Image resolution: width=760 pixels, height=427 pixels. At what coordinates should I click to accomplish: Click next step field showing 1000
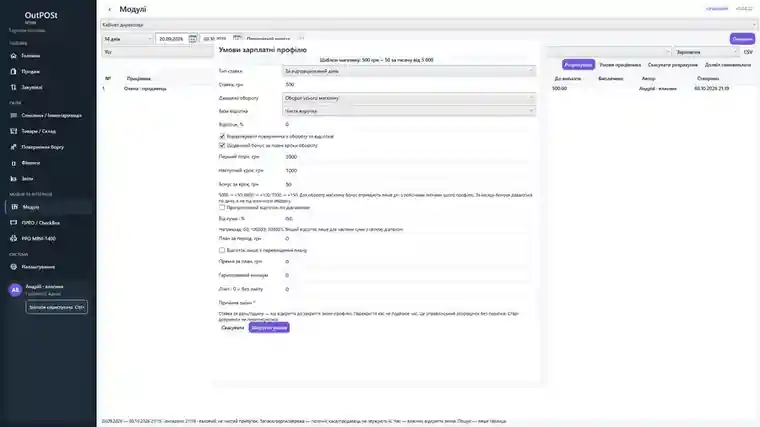click(409, 171)
